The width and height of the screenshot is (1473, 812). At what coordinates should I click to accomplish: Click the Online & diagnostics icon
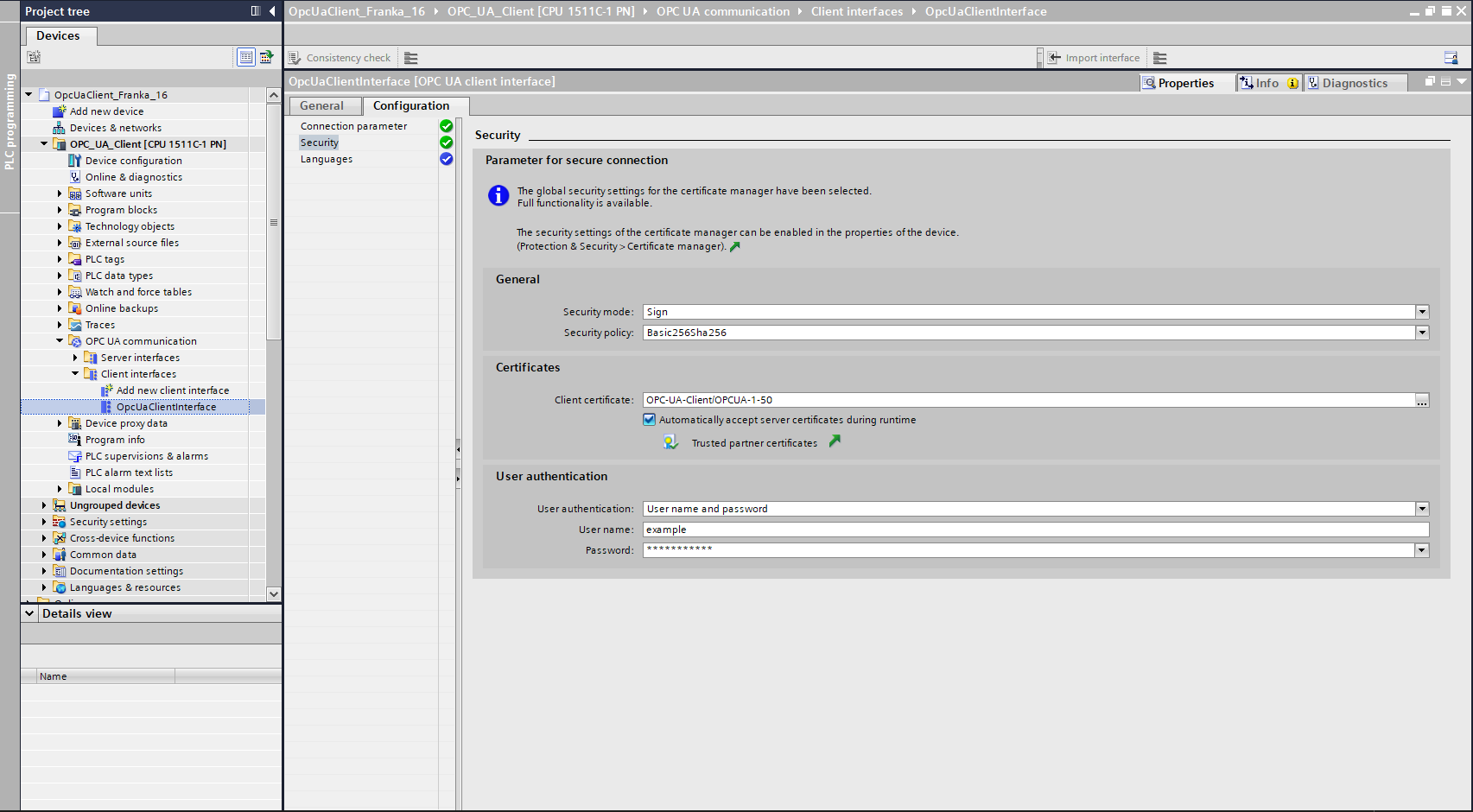pos(76,176)
